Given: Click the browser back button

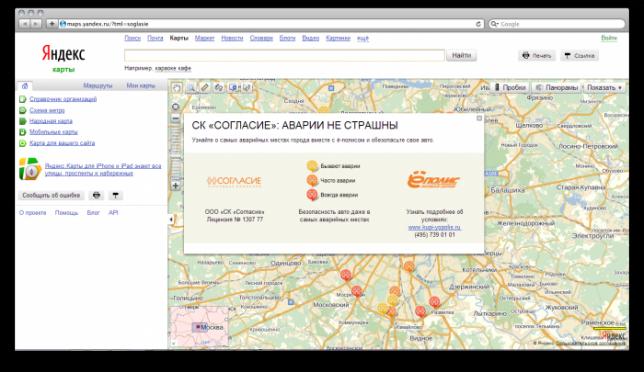Looking at the screenshot, I should [x=25, y=24].
